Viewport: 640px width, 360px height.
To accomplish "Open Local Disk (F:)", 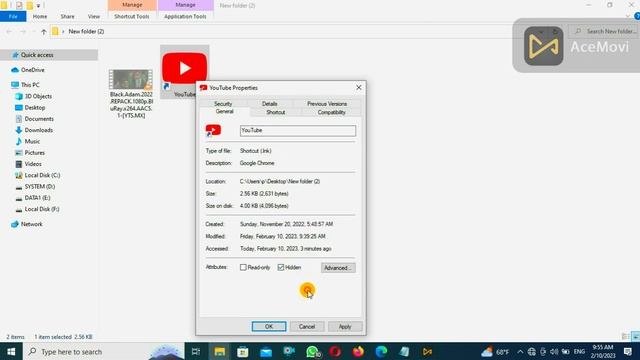I will tap(42, 209).
